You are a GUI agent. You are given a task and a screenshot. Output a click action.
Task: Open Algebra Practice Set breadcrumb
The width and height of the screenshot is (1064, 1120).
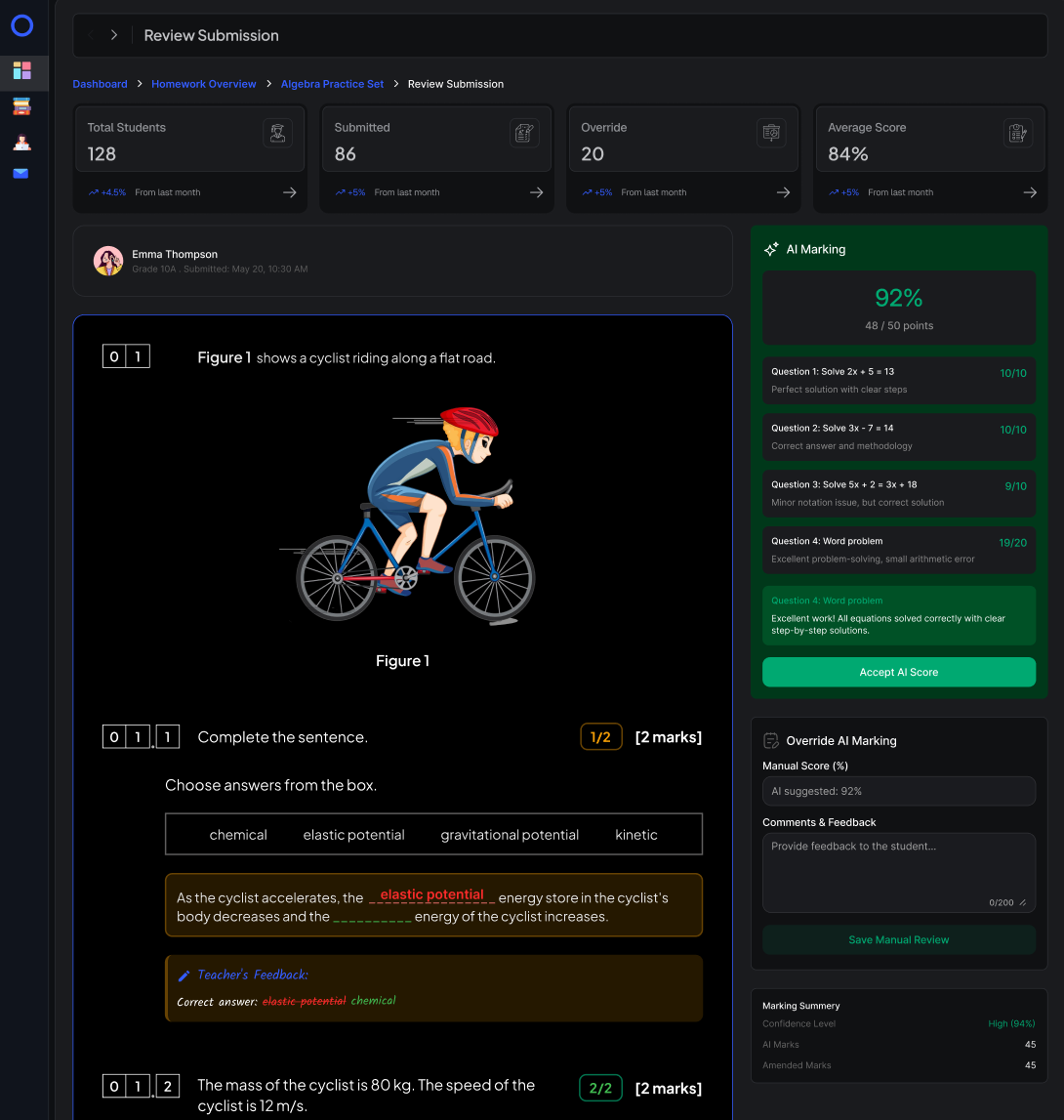pos(332,84)
